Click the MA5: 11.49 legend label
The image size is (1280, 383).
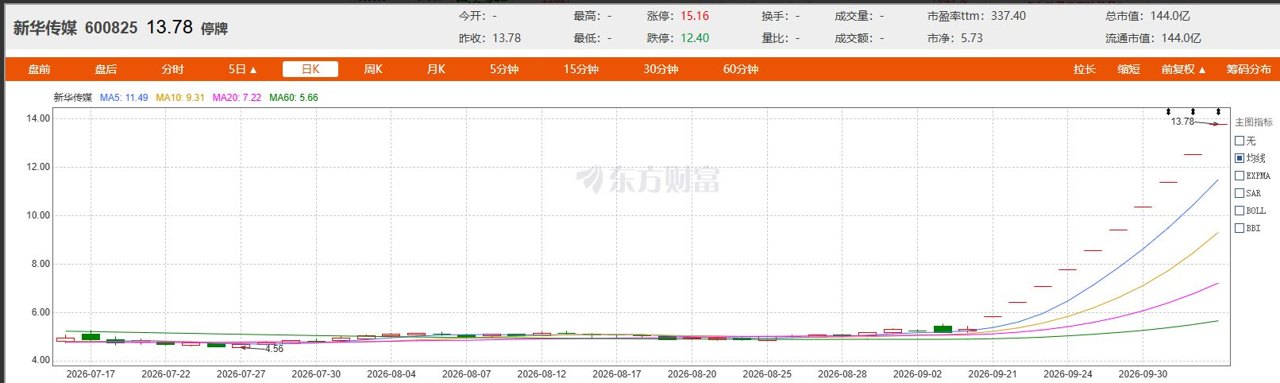pyautogui.click(x=124, y=98)
